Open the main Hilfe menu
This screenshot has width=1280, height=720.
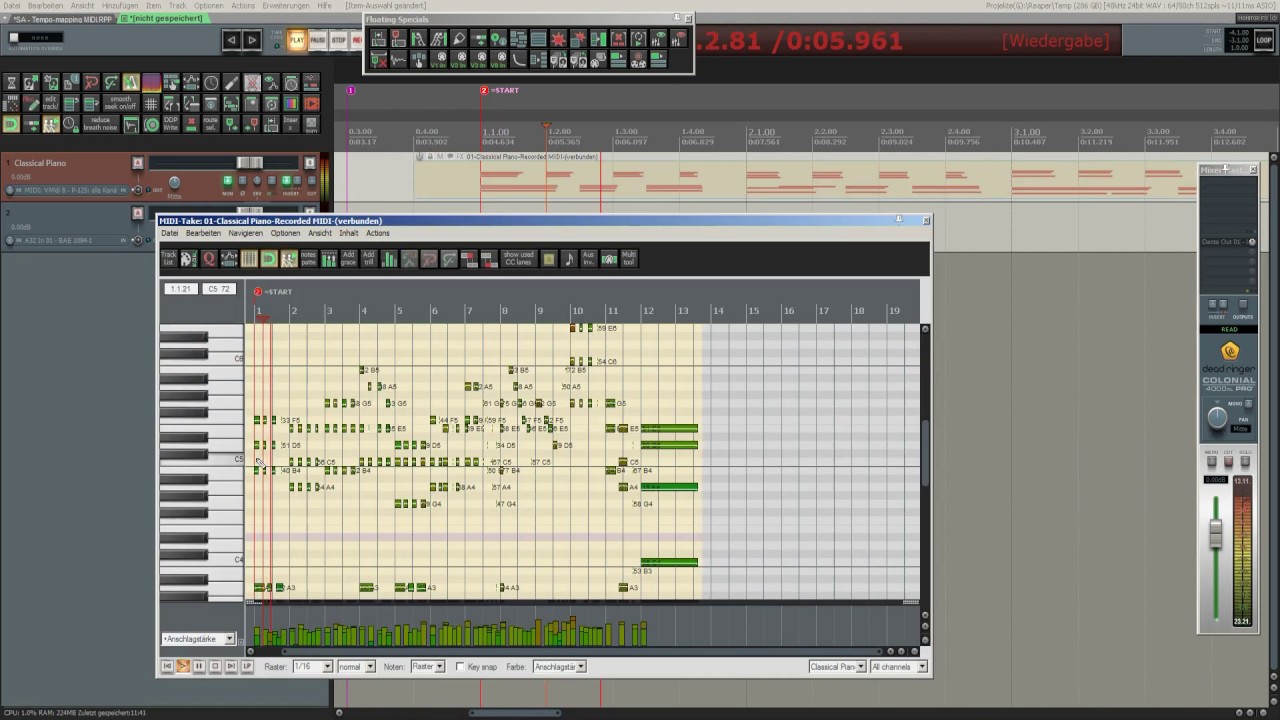[x=324, y=6]
